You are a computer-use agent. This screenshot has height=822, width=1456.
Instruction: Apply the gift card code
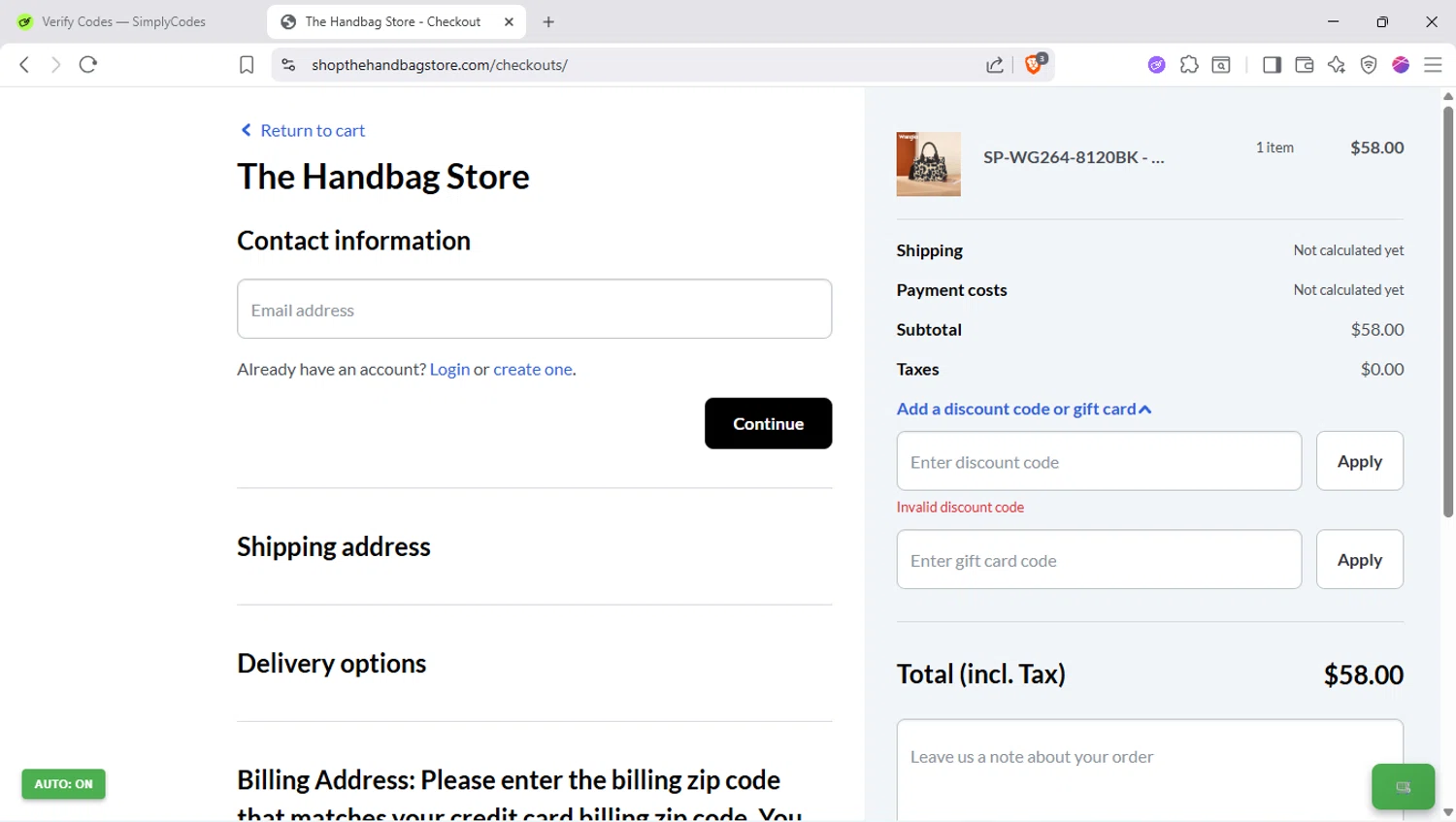click(x=1359, y=559)
